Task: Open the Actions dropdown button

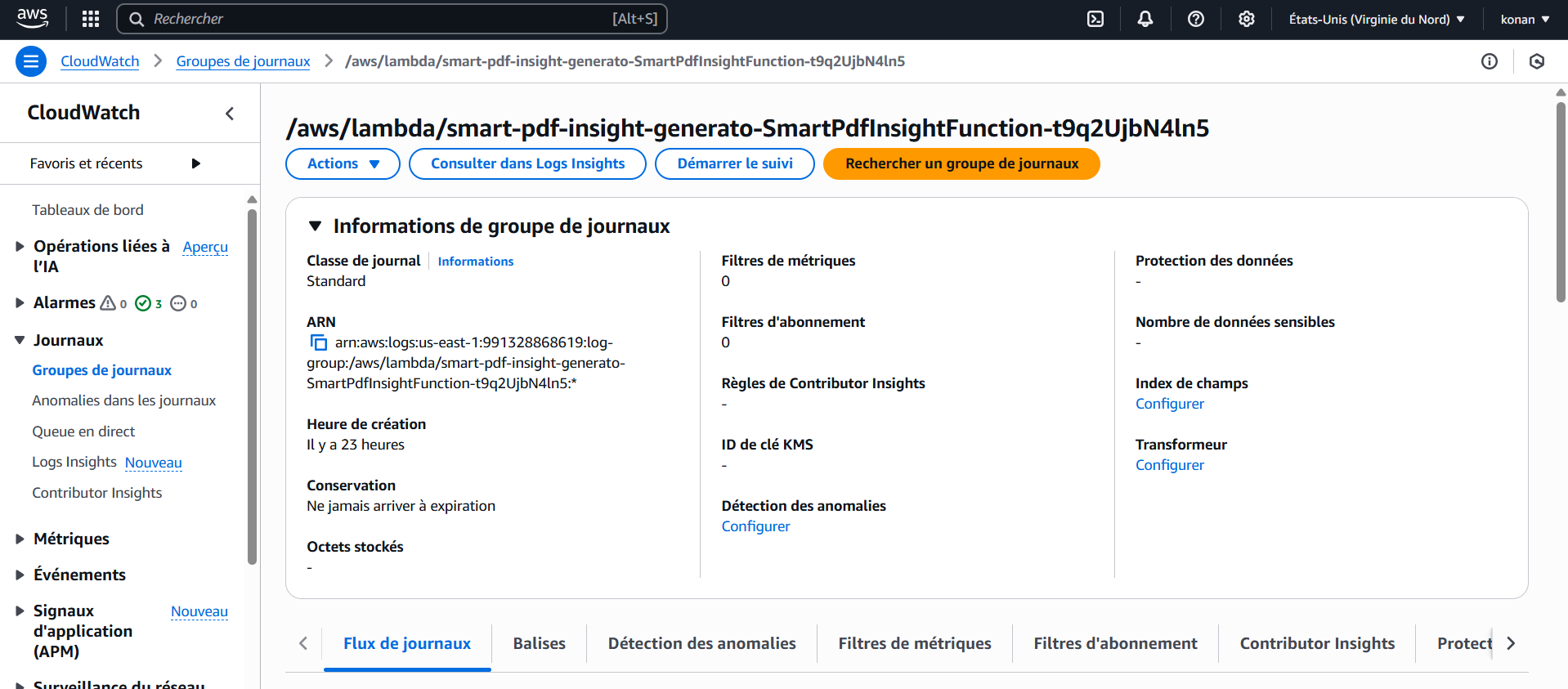Action: (343, 163)
